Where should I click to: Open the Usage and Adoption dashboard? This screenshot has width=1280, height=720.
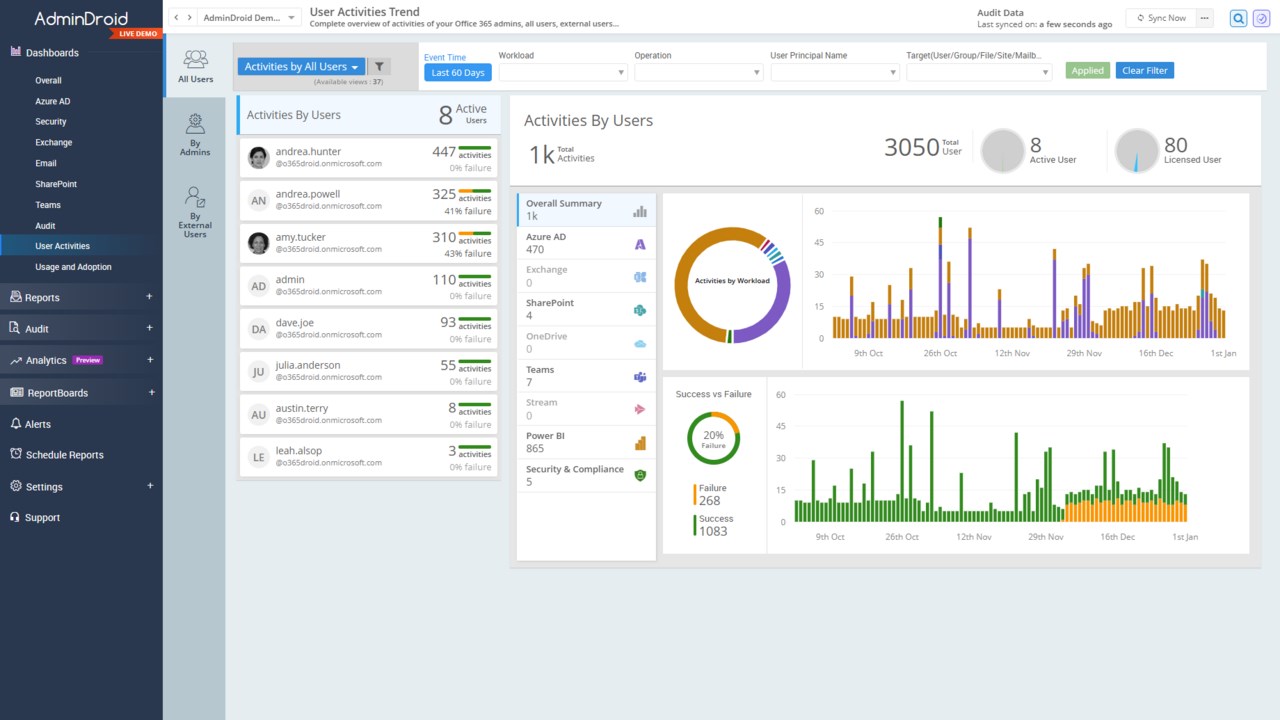pos(73,267)
